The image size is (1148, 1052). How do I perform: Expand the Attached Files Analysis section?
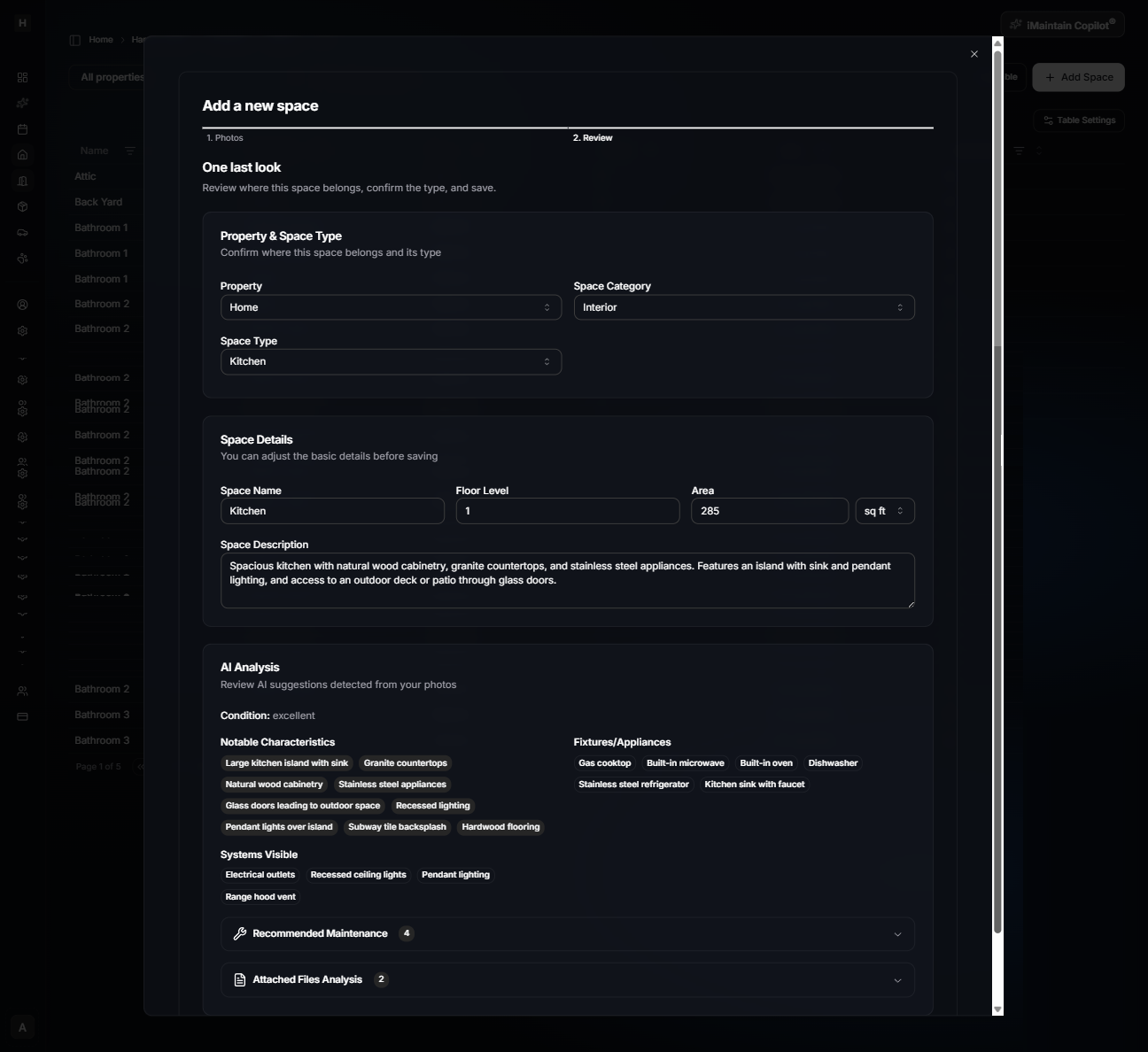pyautogui.click(x=568, y=979)
